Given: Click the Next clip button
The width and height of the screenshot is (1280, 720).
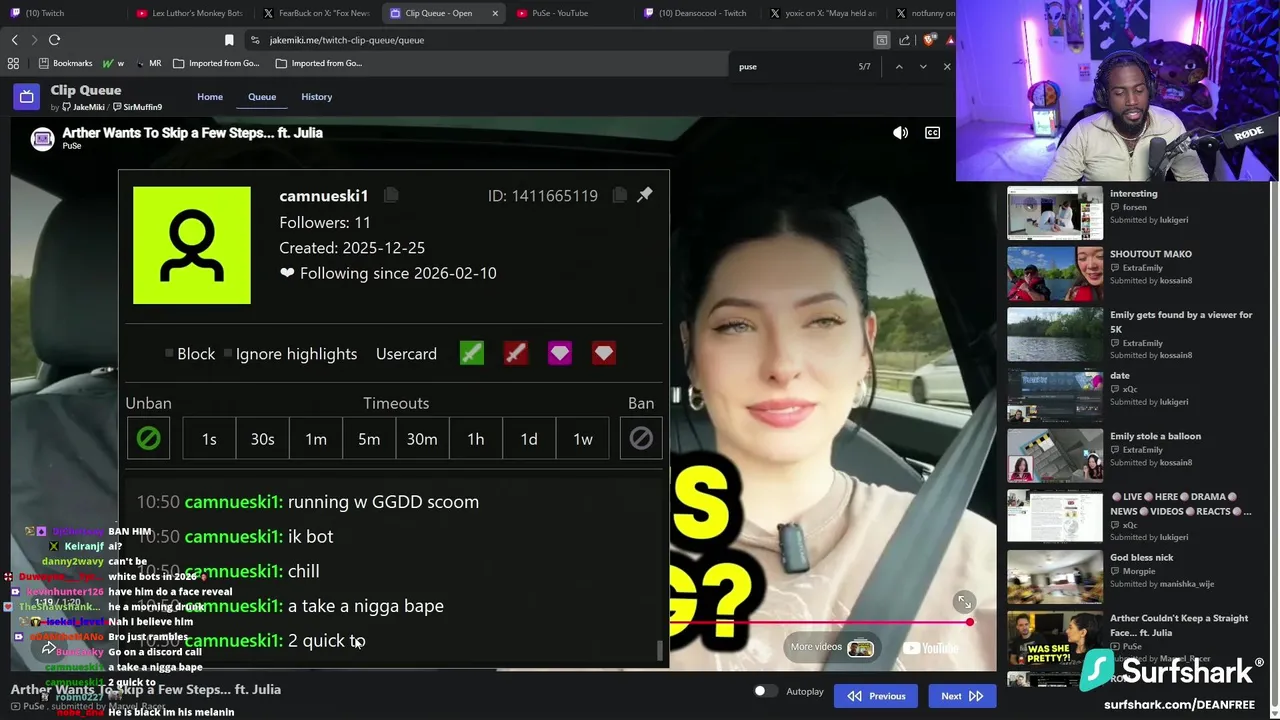Looking at the screenshot, I should (962, 696).
